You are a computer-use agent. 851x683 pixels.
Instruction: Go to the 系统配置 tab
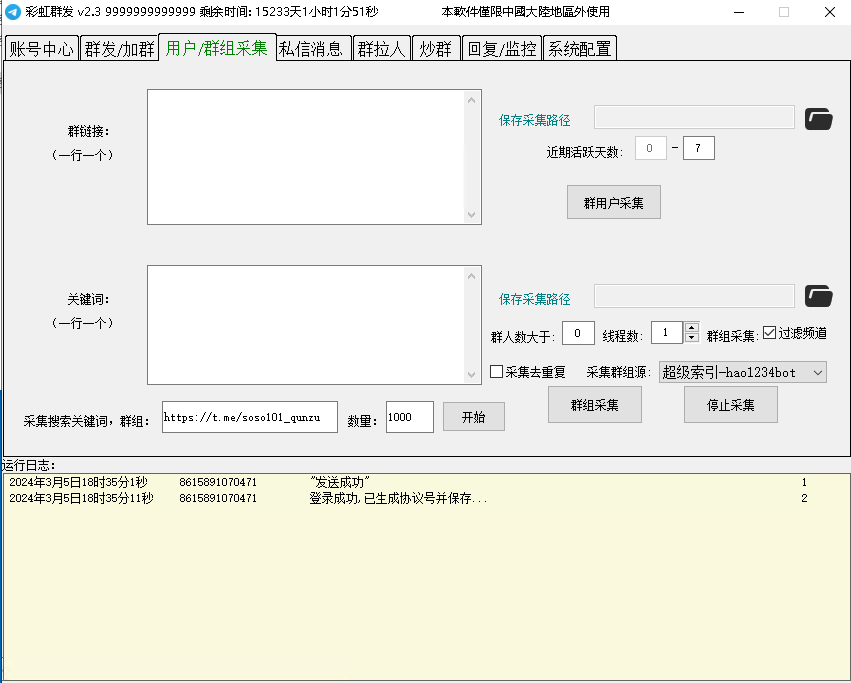tap(579, 48)
